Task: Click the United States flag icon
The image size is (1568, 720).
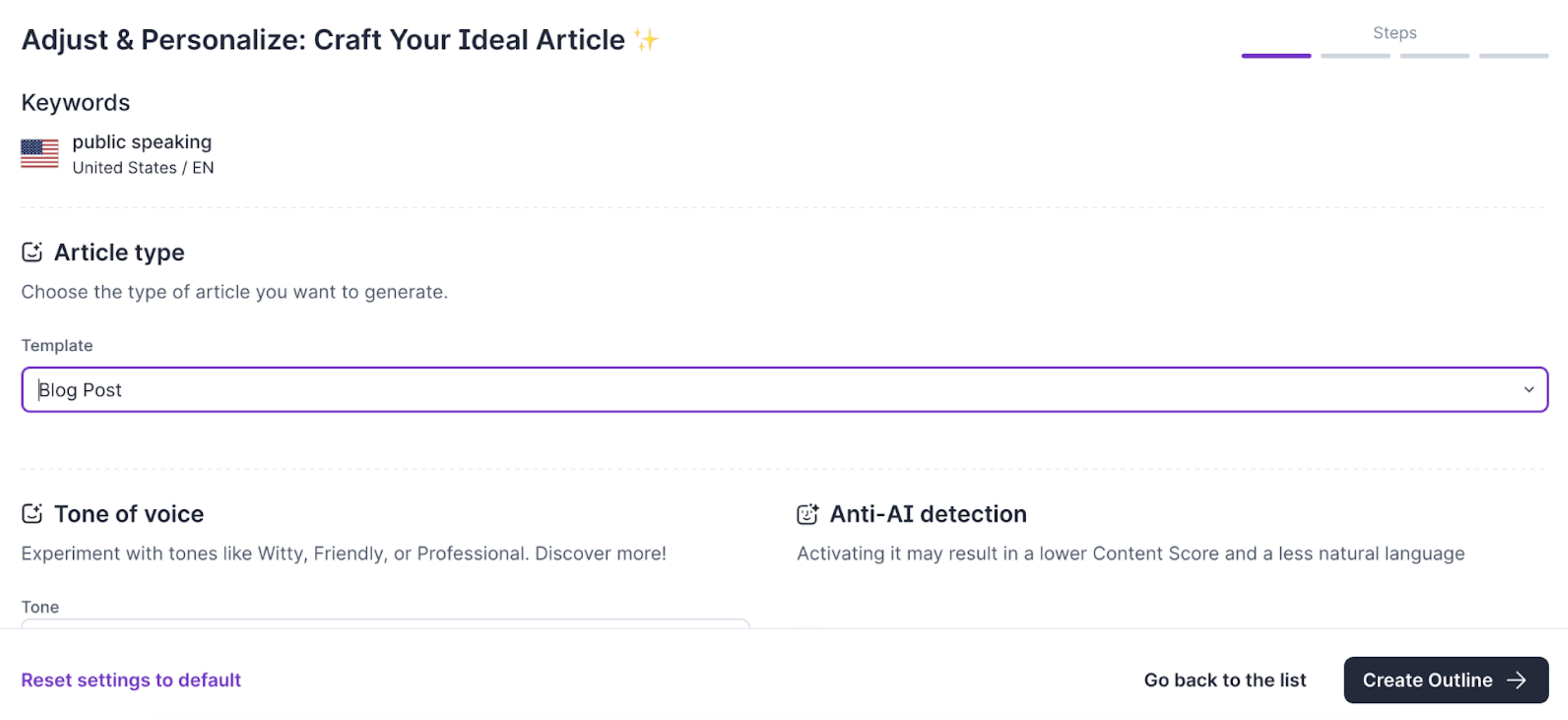Action: (x=40, y=153)
